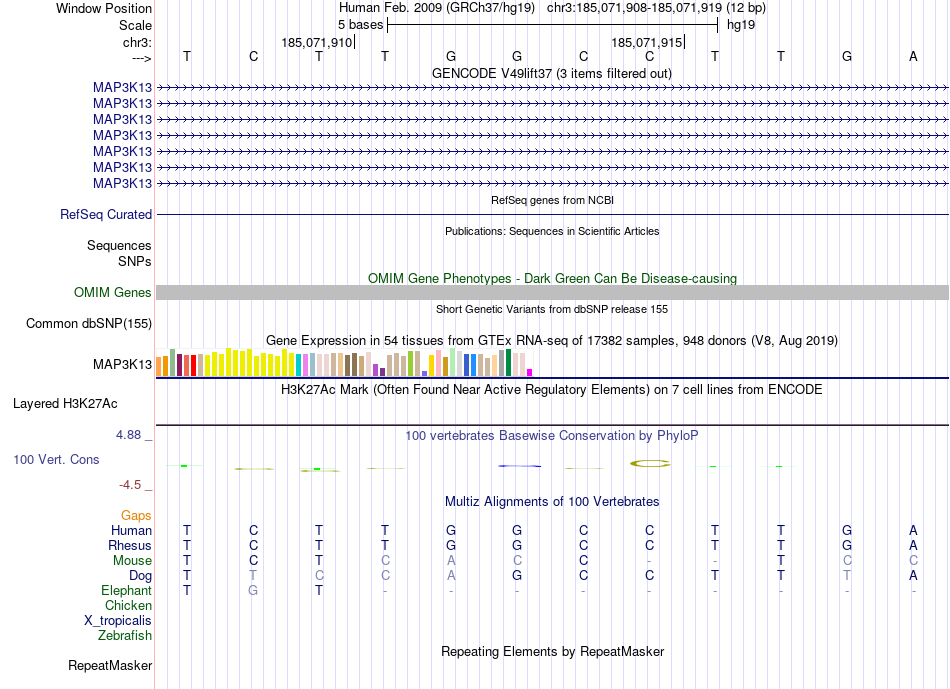Image resolution: width=950 pixels, height=689 pixels.
Task: Open the 'OMIM Gene Phenotypes' track title
Action: (x=552, y=278)
